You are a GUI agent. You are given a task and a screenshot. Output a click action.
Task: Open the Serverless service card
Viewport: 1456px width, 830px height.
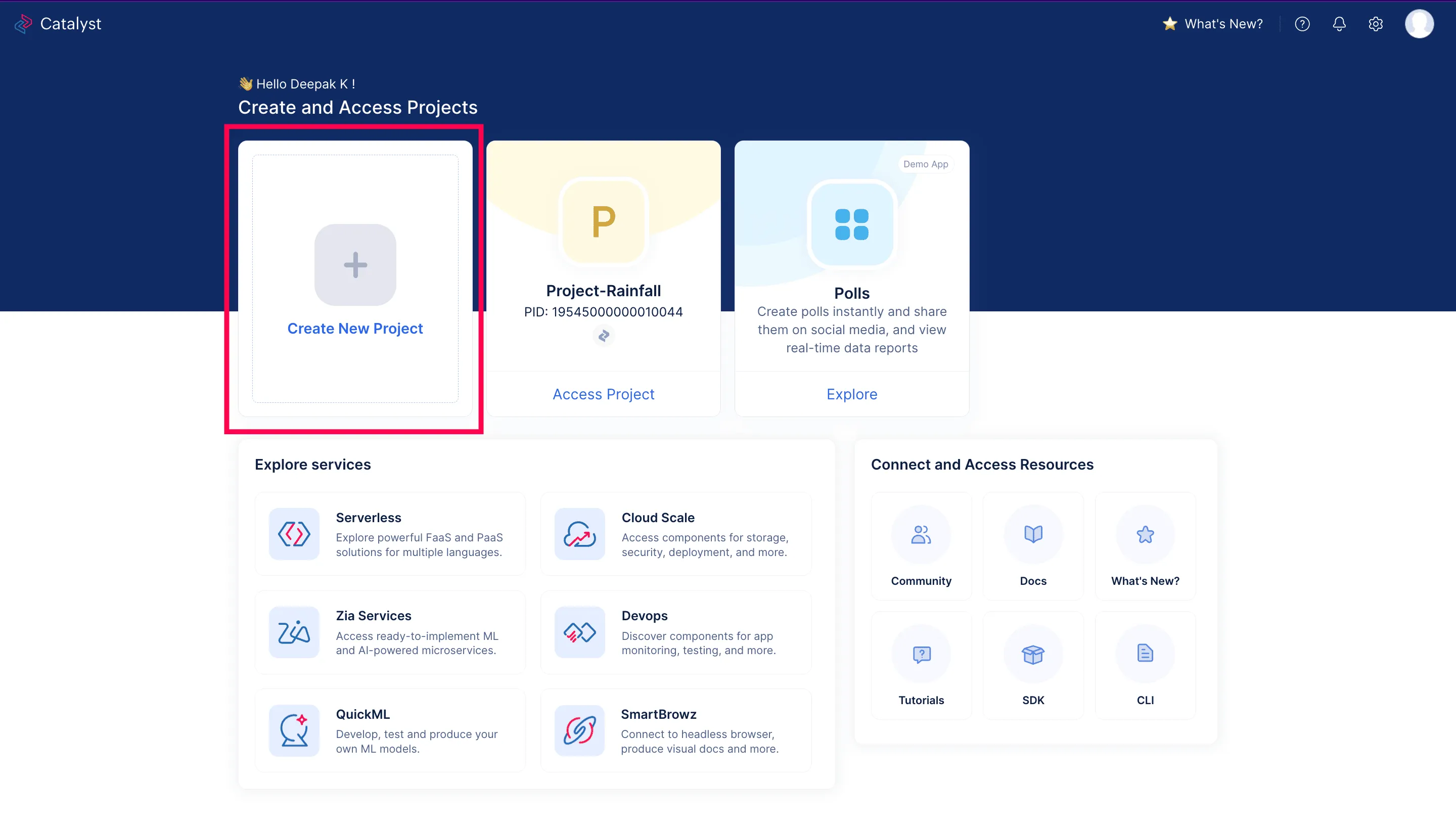pos(390,534)
